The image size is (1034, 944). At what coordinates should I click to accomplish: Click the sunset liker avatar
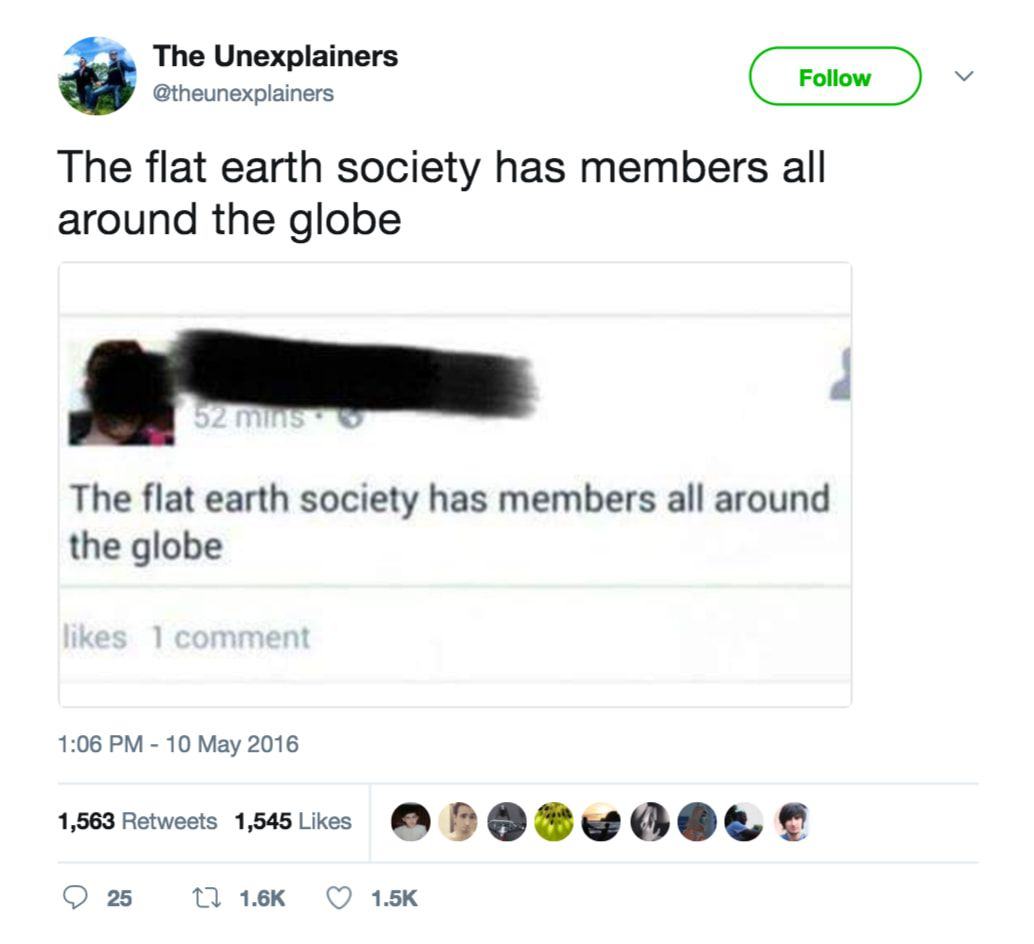click(x=601, y=821)
